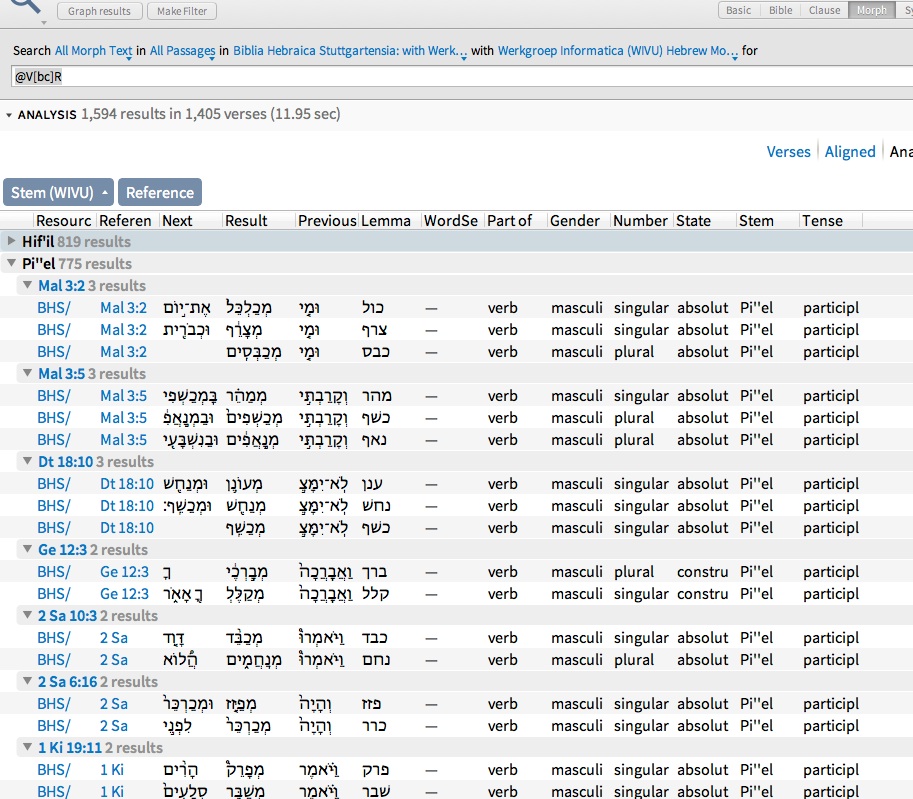Open Mal 3:2 reference for lemma כבס

123,352
